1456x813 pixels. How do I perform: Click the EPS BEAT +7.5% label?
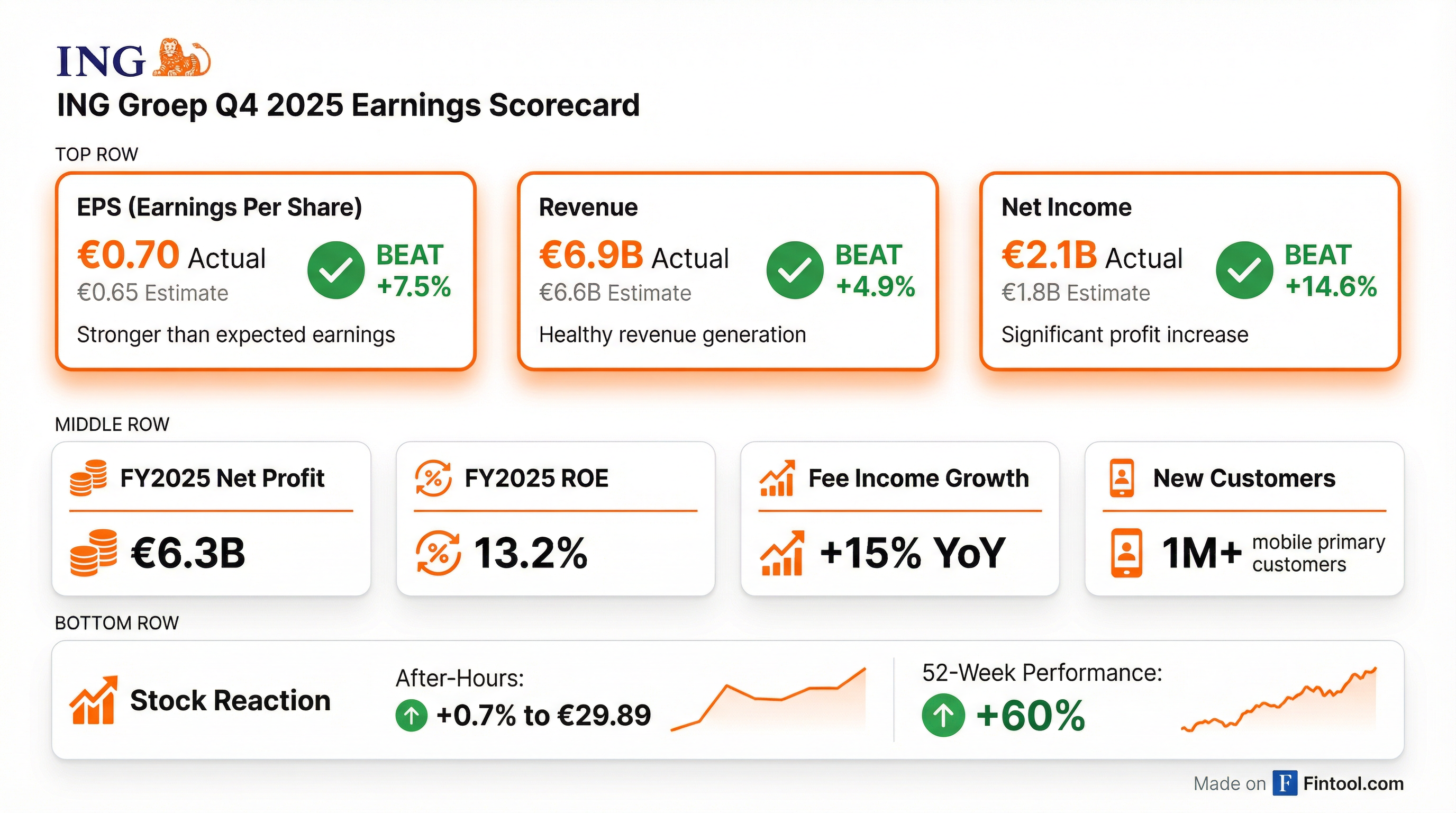pos(413,271)
